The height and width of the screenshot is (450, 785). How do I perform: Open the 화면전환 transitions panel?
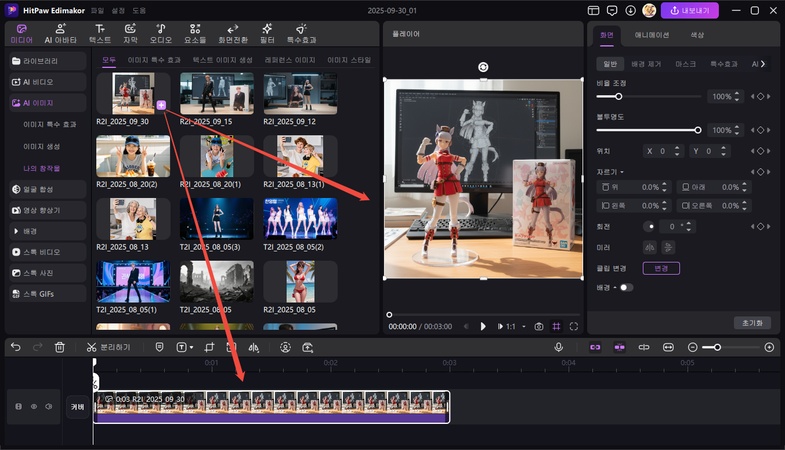232,34
